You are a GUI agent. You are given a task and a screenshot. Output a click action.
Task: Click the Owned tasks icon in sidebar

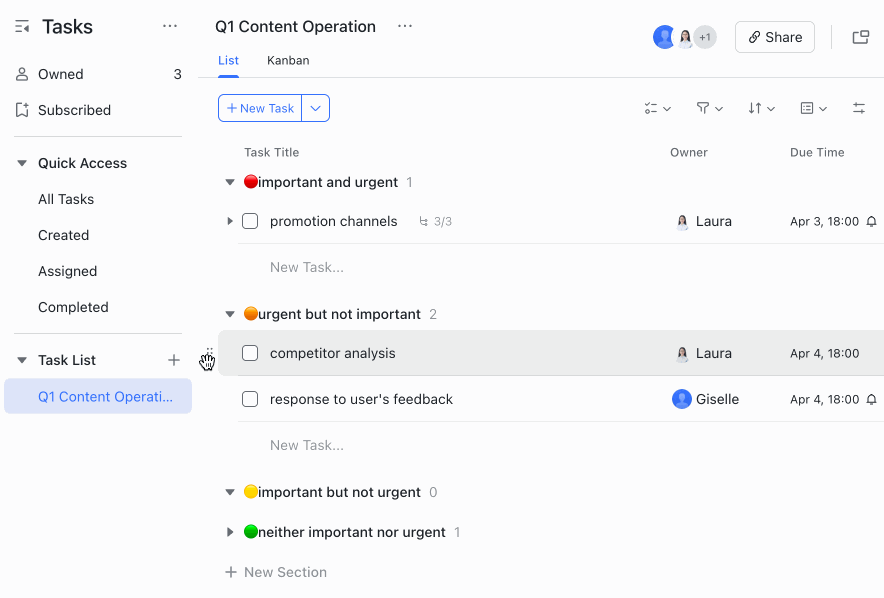[x=20, y=73]
